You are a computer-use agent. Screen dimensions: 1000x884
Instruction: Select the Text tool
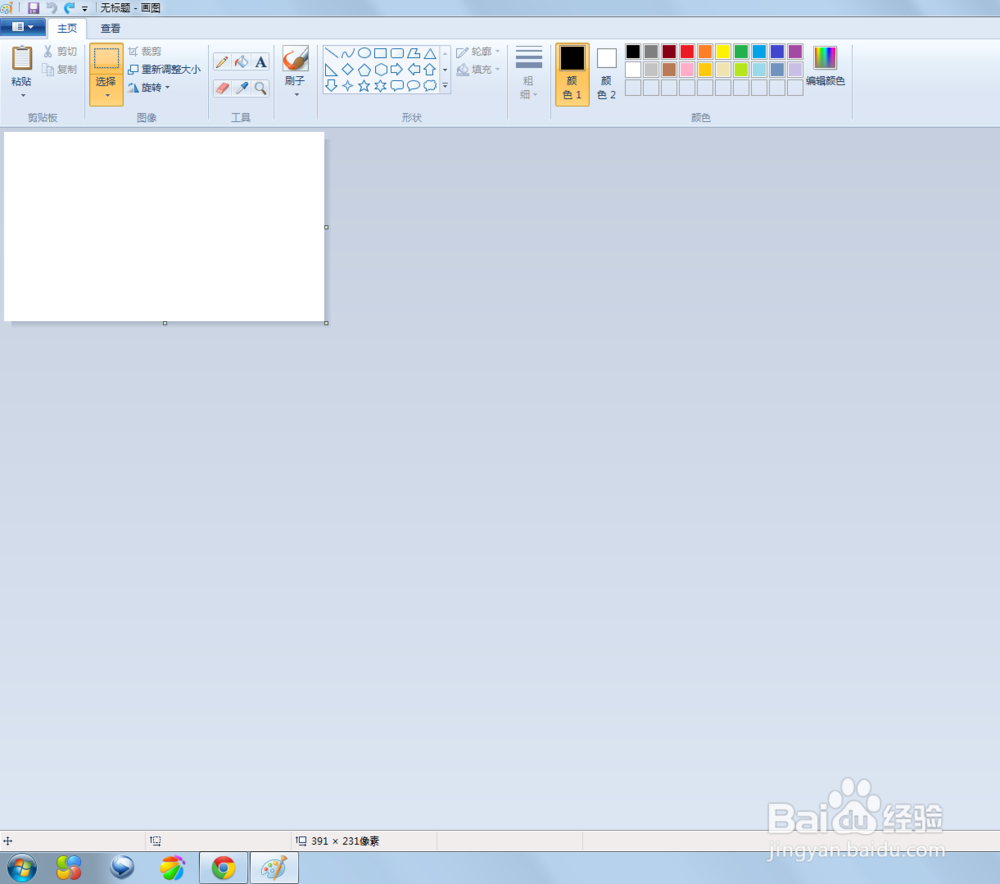tap(260, 62)
